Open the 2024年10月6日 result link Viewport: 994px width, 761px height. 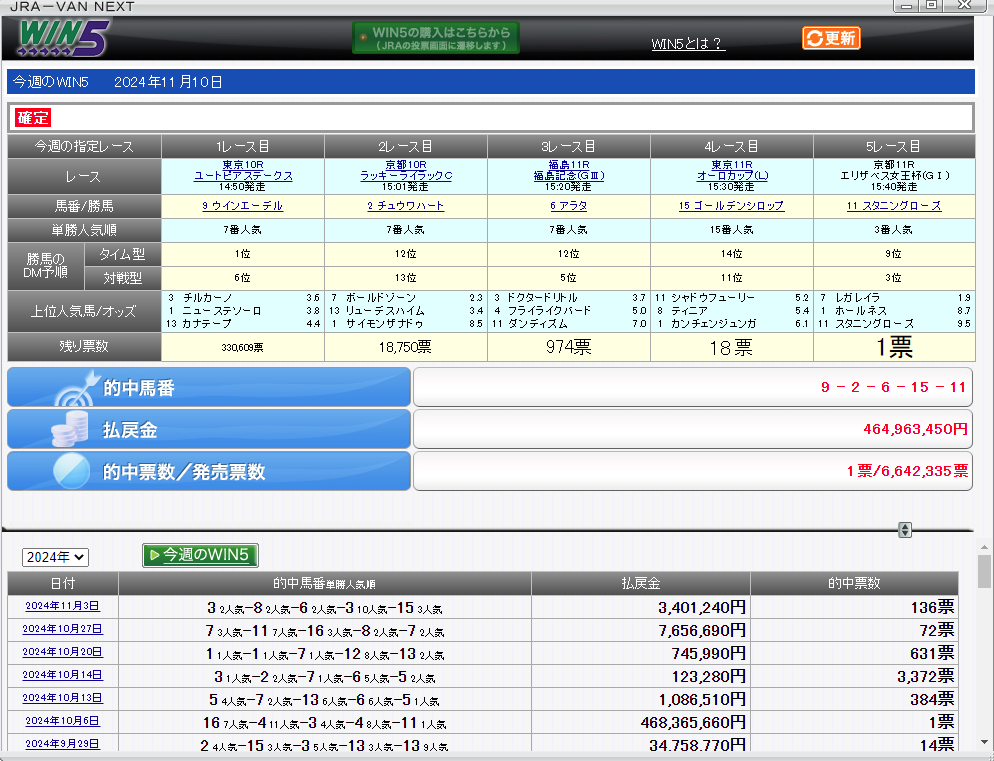coord(62,721)
